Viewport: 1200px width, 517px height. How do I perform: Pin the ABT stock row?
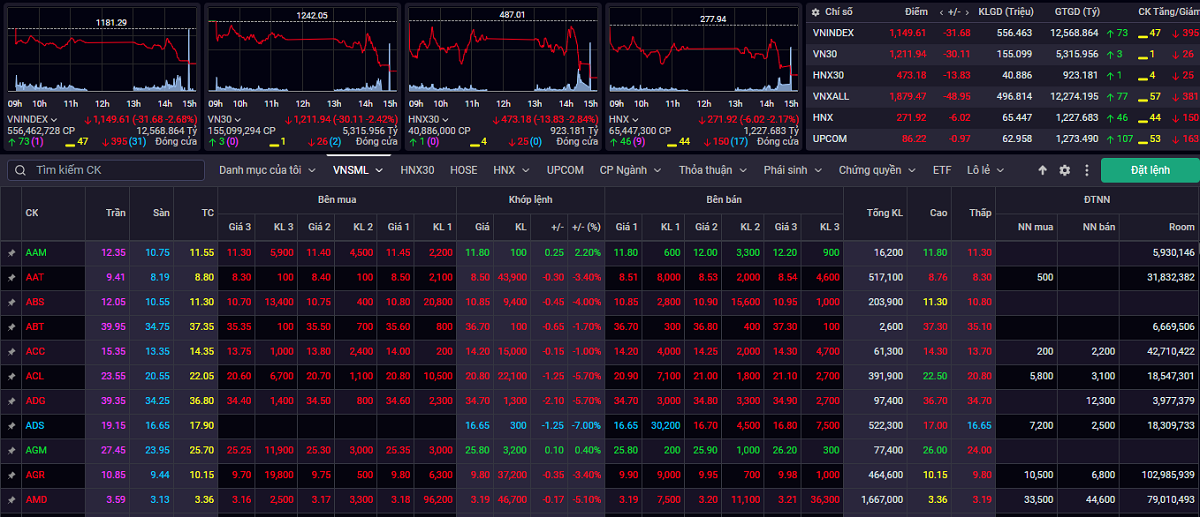tap(11, 326)
